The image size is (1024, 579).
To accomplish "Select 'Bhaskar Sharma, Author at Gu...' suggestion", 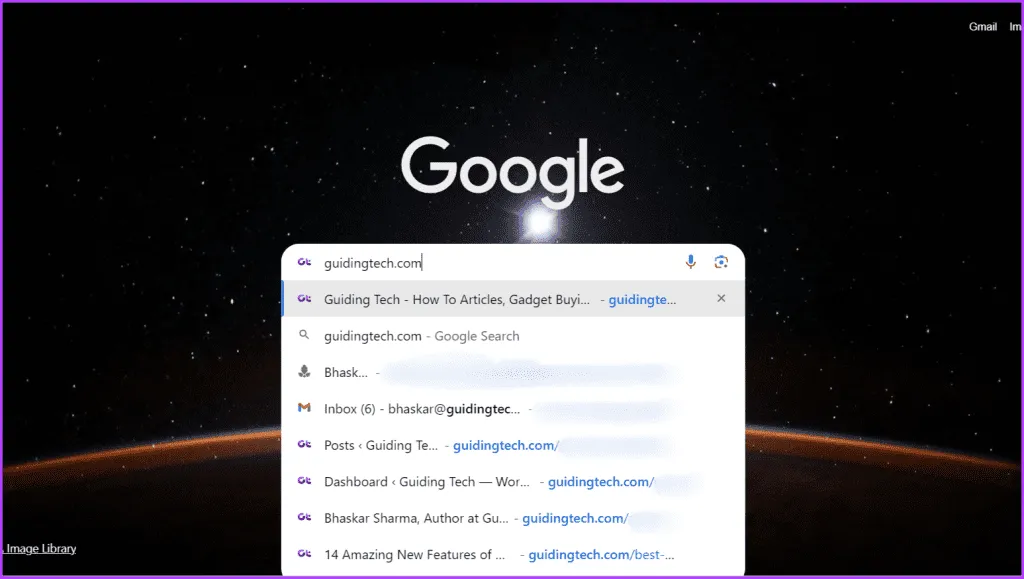I will tap(415, 518).
